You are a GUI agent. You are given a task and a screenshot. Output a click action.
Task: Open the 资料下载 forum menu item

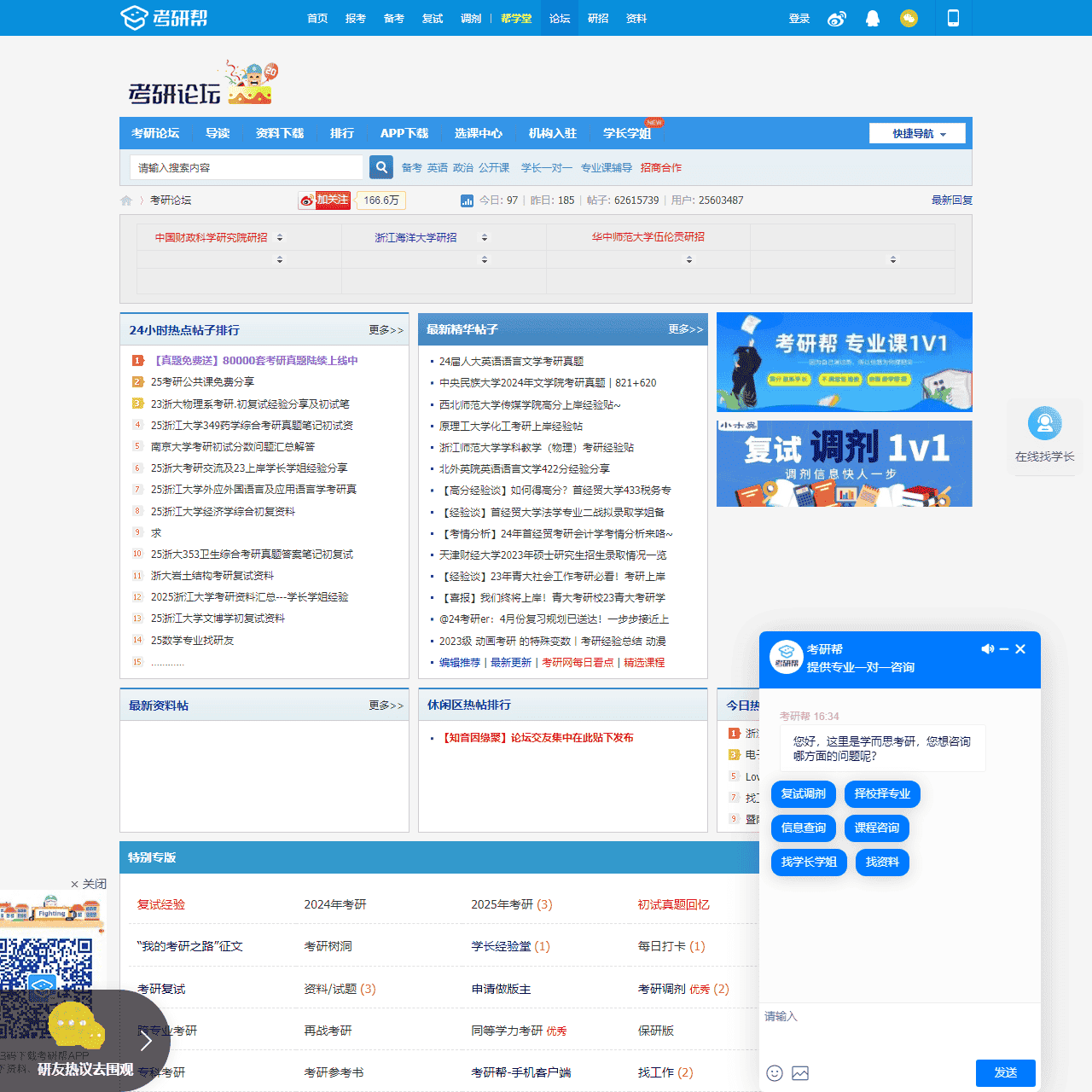coord(280,133)
